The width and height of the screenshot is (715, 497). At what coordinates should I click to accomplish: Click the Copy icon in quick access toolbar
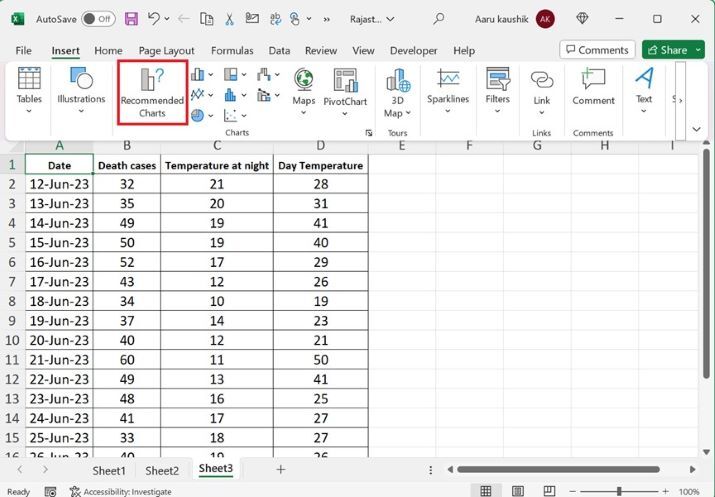(207, 19)
